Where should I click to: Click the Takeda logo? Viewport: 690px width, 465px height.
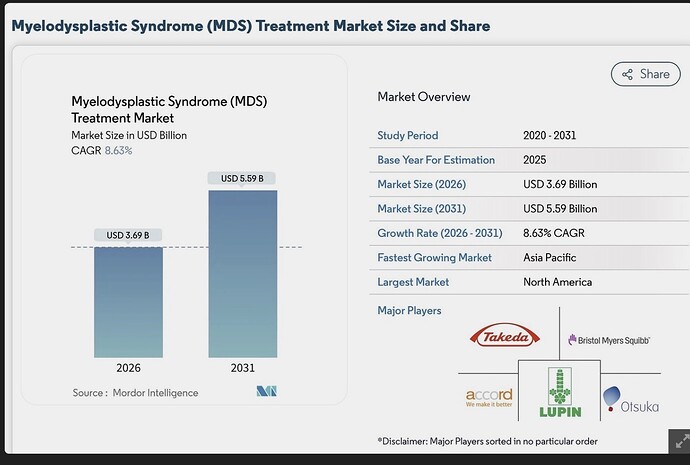pos(505,337)
